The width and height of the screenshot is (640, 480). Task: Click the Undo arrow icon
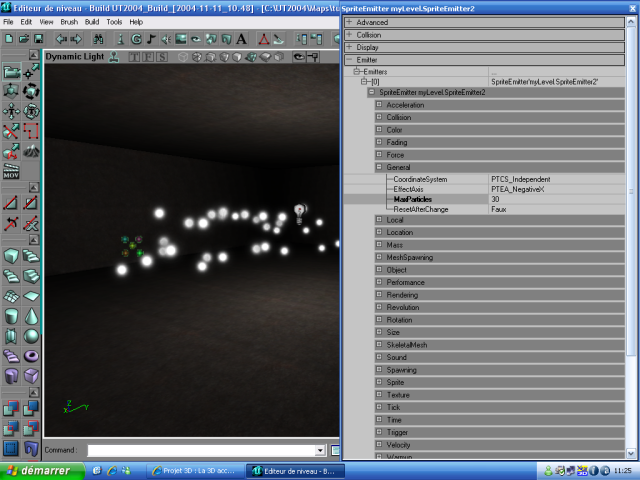61,39
